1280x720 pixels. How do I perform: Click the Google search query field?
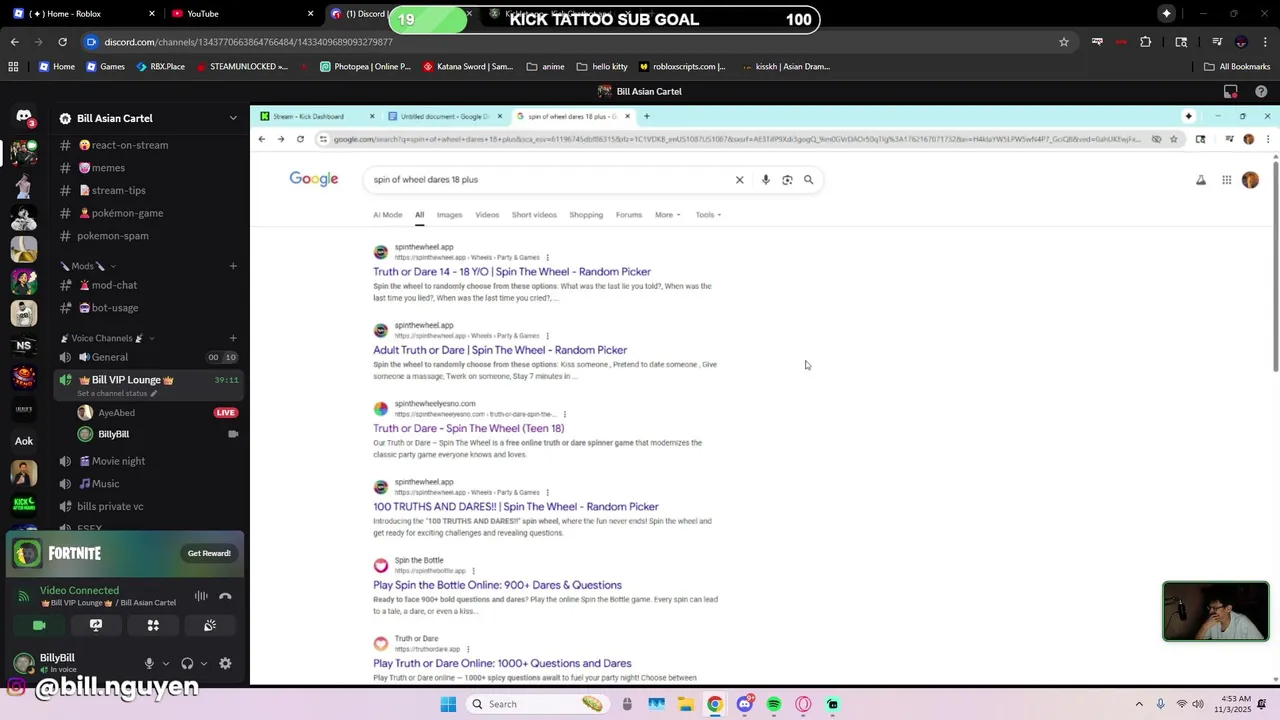550,180
